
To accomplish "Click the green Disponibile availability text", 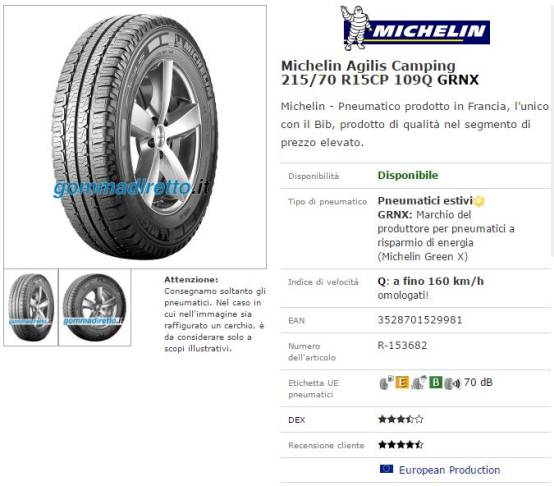I will (x=408, y=175).
